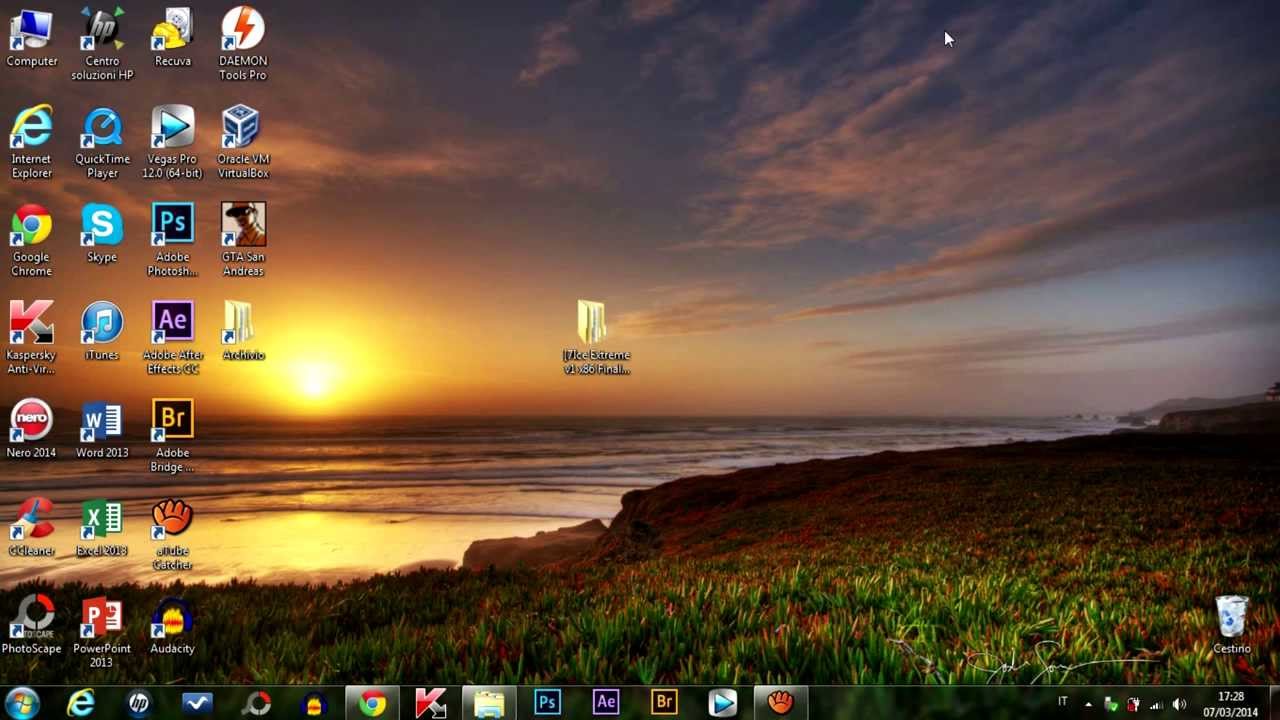Click the IT language indicator
1280x720 pixels.
click(1063, 702)
